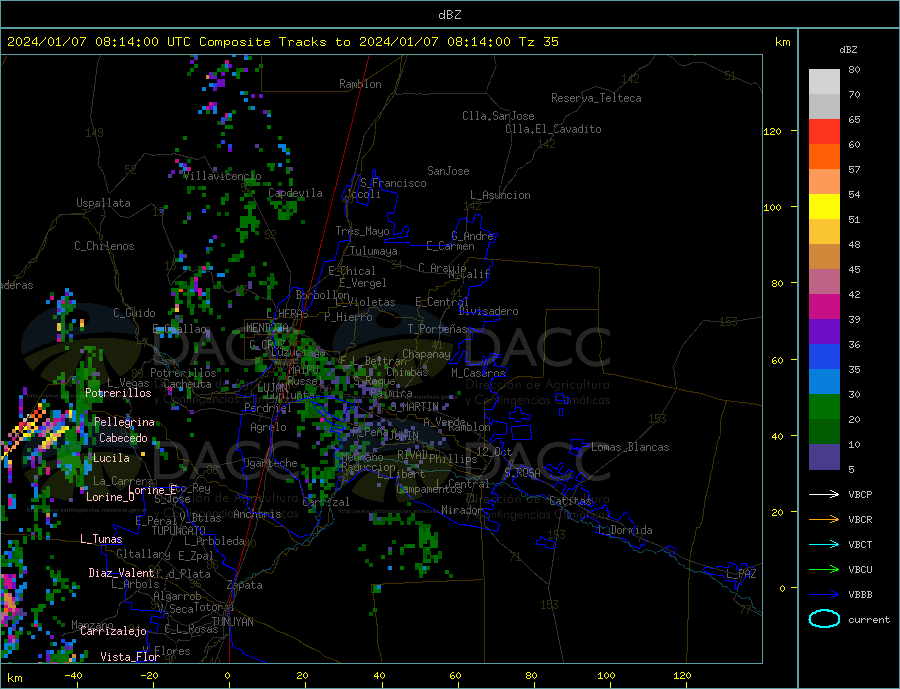Click the MENDOZA city label

pos(267,328)
